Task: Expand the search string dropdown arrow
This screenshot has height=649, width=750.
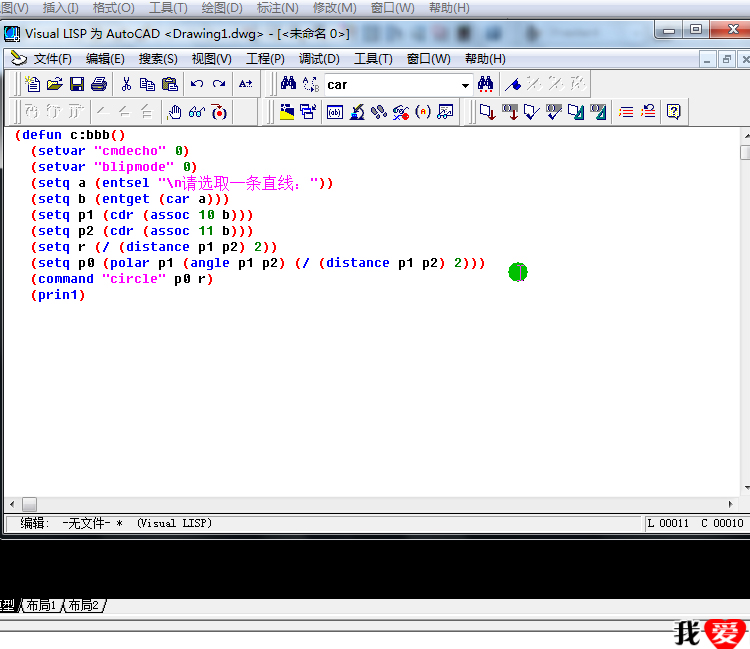Action: pyautogui.click(x=465, y=85)
